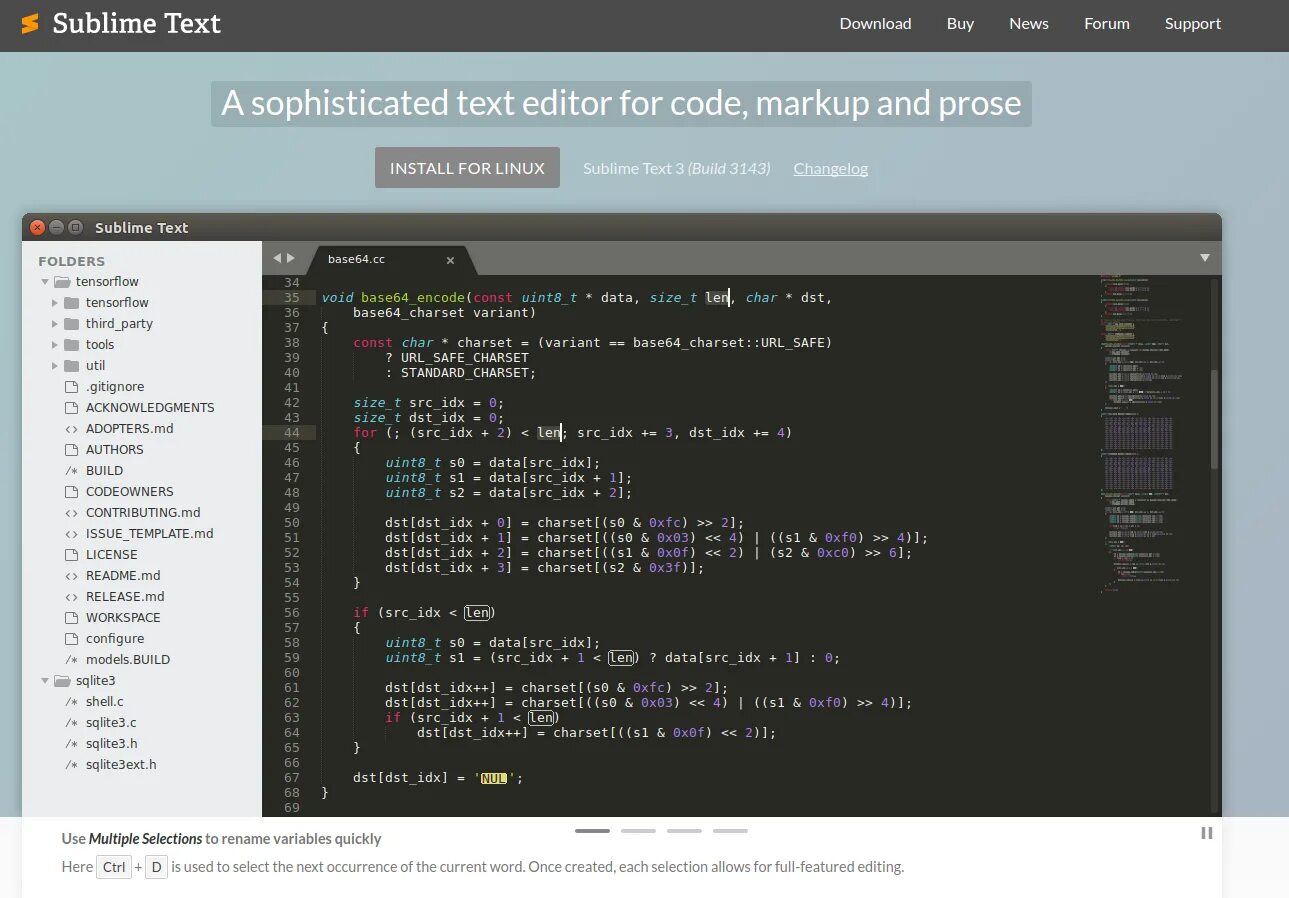This screenshot has height=898, width=1289.
Task: Select the third slide indicator
Action: (684, 831)
